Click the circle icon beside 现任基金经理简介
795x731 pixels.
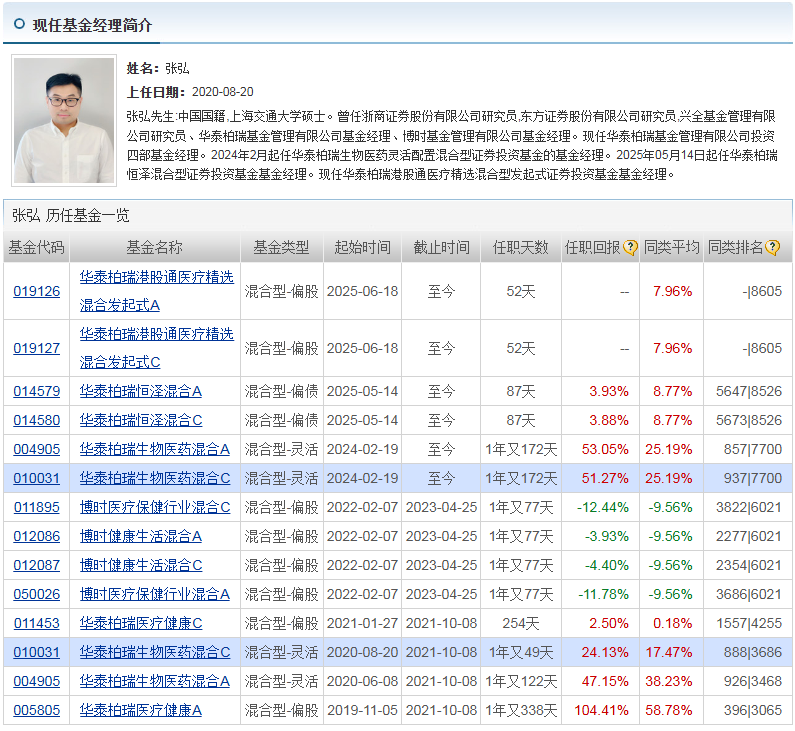pos(19,24)
